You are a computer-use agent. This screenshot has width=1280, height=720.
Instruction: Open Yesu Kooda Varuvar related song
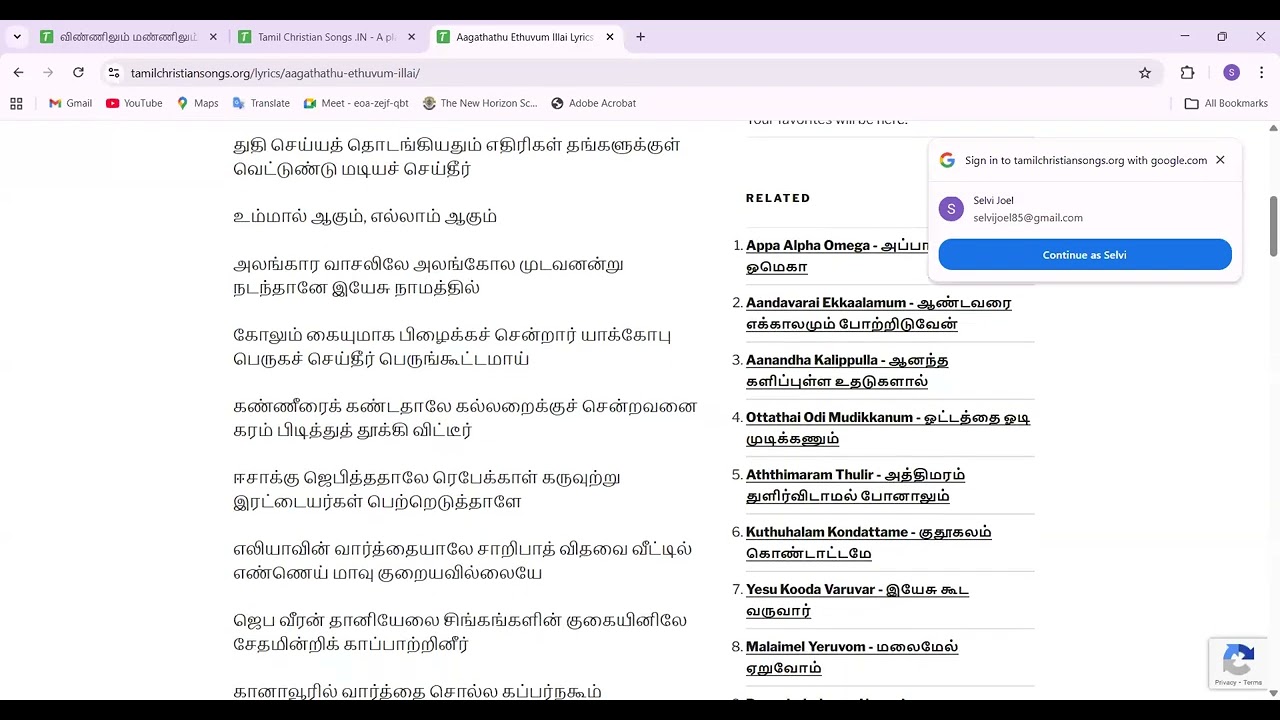click(x=857, y=600)
